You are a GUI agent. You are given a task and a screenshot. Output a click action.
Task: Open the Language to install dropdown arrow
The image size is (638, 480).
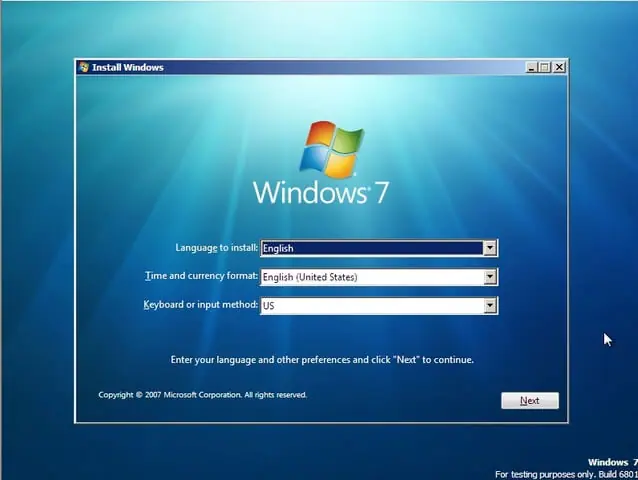(489, 248)
